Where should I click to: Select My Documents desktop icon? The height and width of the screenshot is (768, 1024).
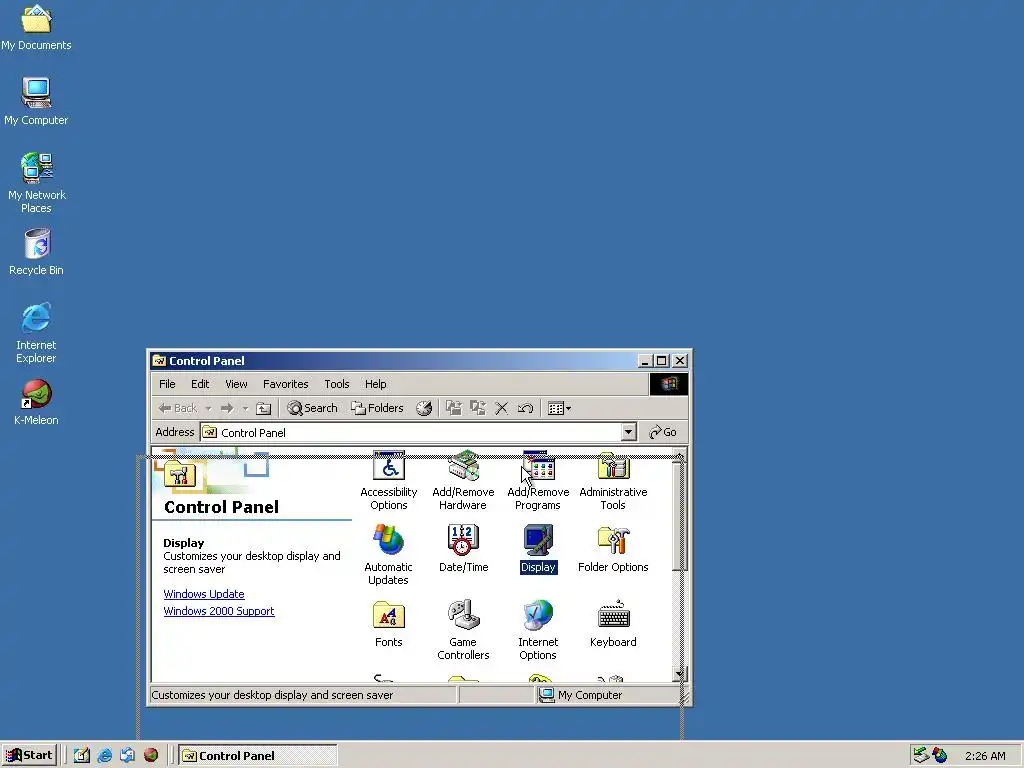(36, 27)
